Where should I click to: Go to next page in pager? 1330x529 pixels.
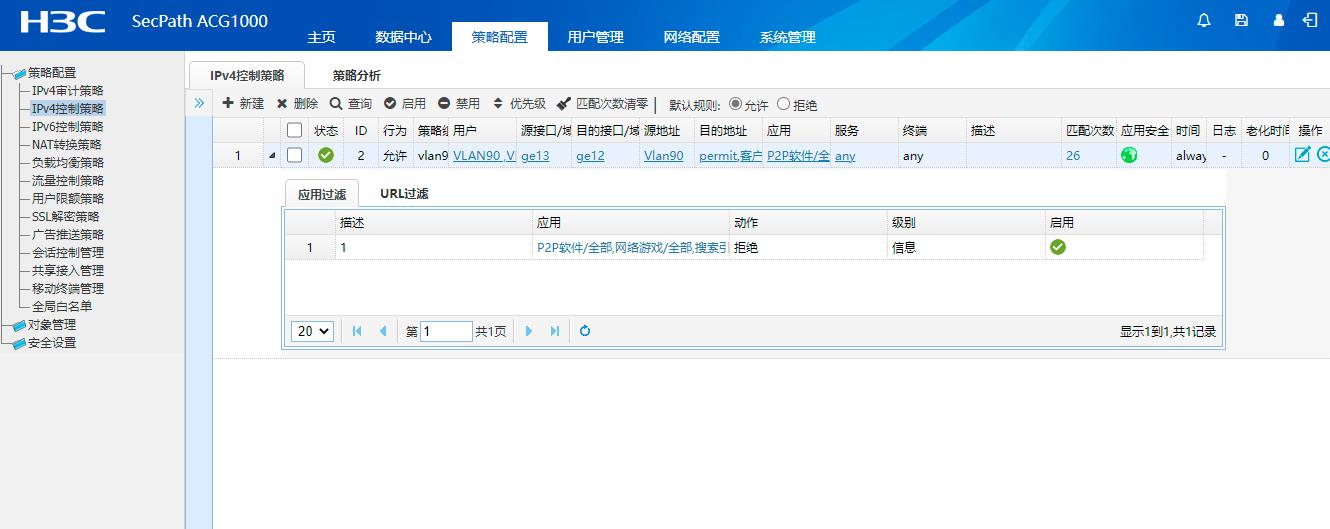click(x=529, y=331)
